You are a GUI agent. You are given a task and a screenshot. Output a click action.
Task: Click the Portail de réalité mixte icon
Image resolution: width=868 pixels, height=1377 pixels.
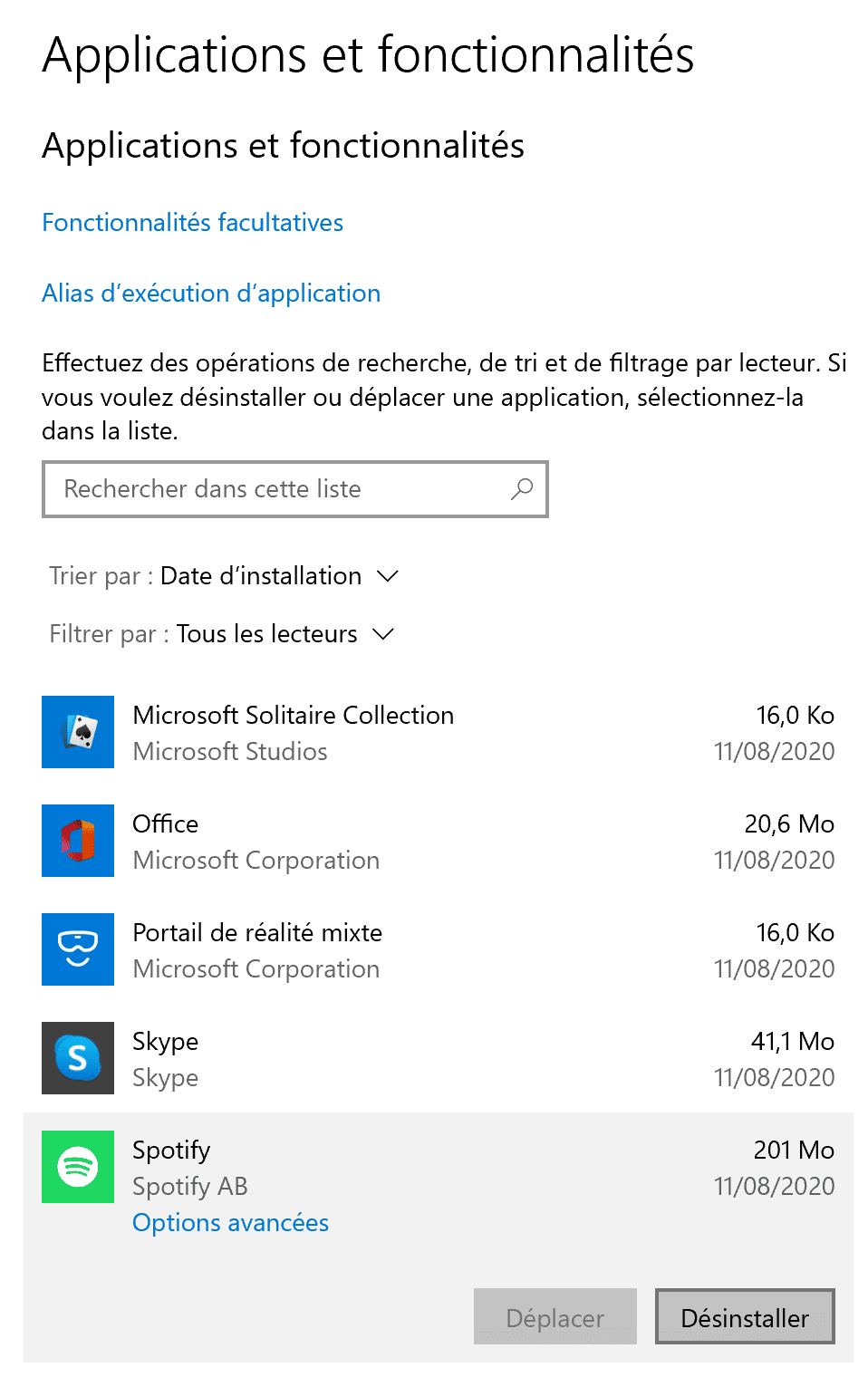click(78, 949)
